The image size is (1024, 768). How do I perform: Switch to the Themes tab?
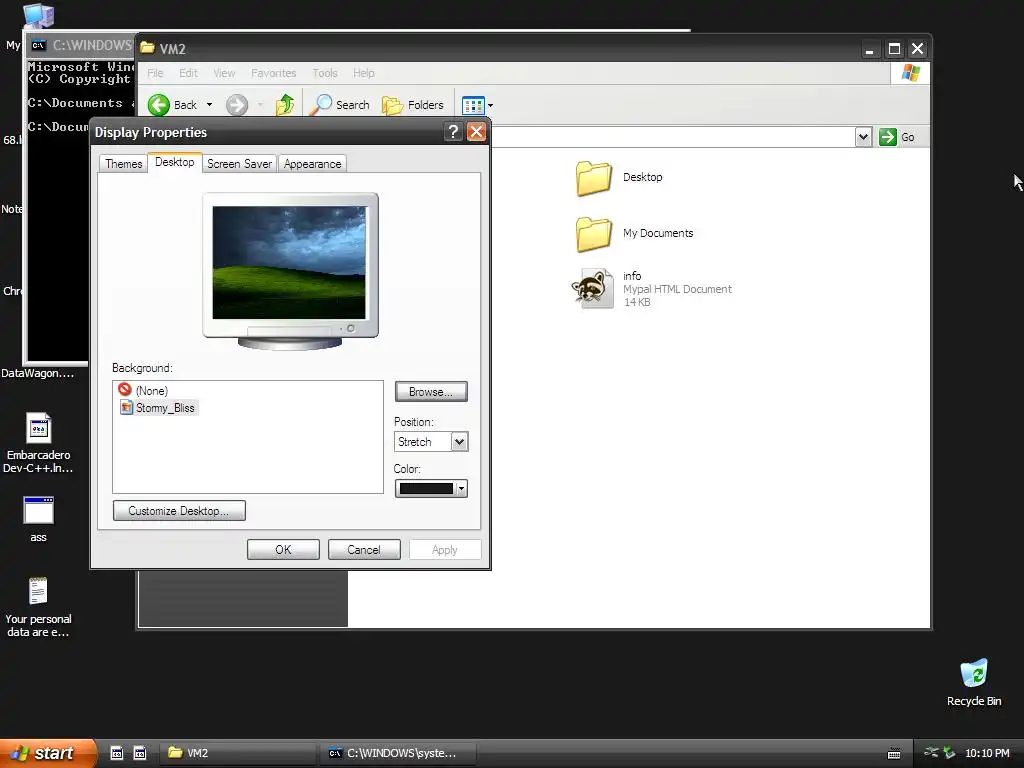coord(123,164)
